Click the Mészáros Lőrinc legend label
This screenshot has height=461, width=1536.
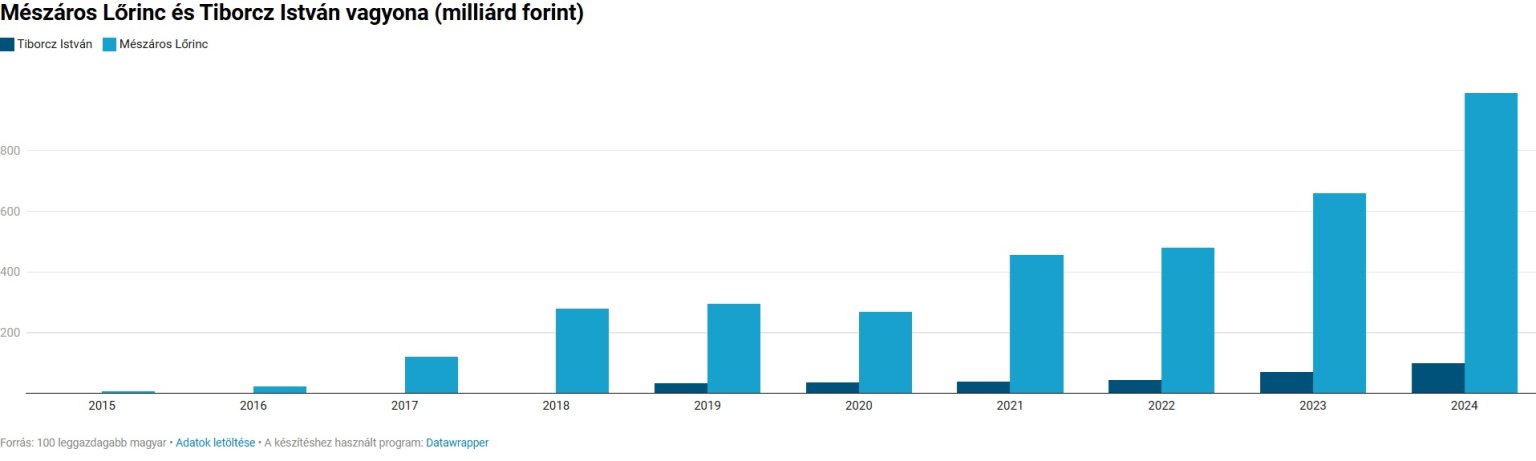click(164, 44)
